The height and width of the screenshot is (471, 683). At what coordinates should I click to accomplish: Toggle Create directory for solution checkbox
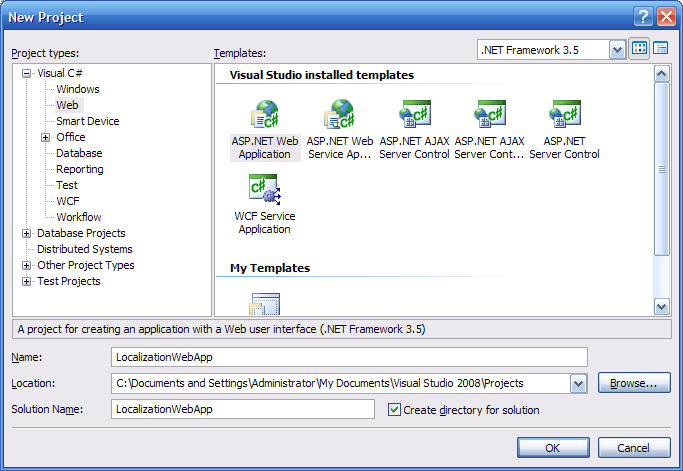pyautogui.click(x=394, y=410)
